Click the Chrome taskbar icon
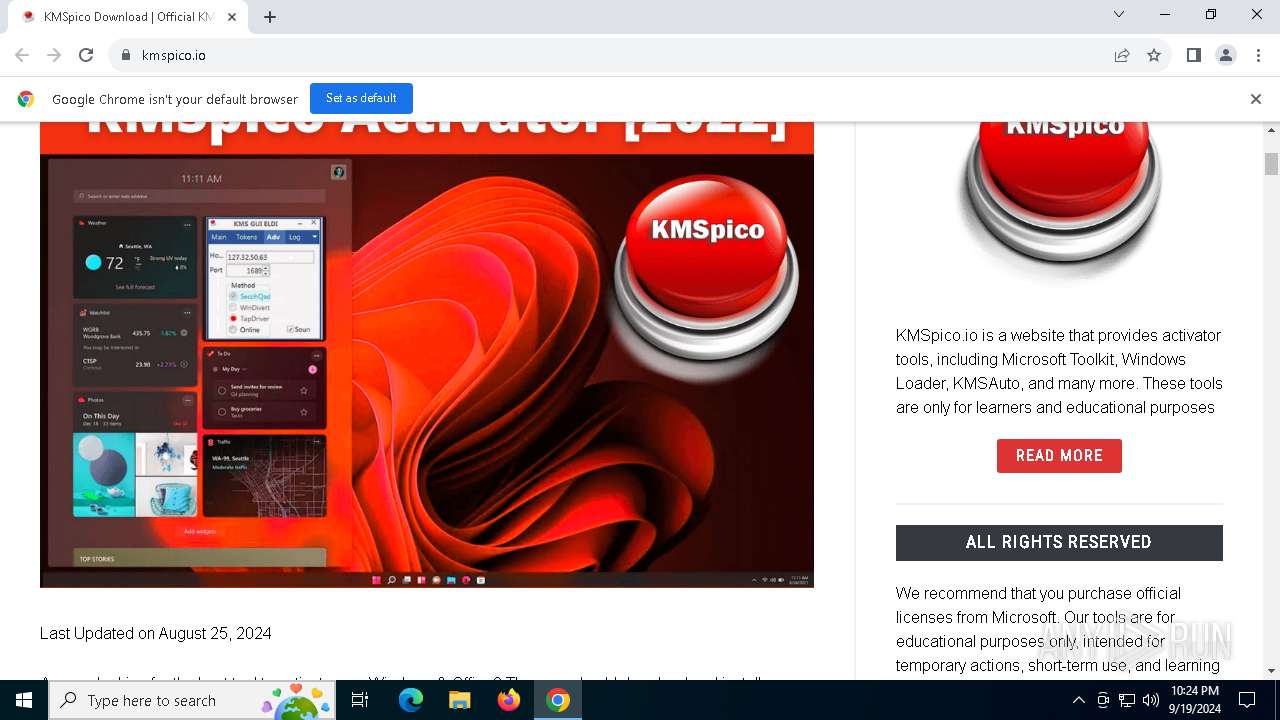The width and height of the screenshot is (1280, 720). 558,700
